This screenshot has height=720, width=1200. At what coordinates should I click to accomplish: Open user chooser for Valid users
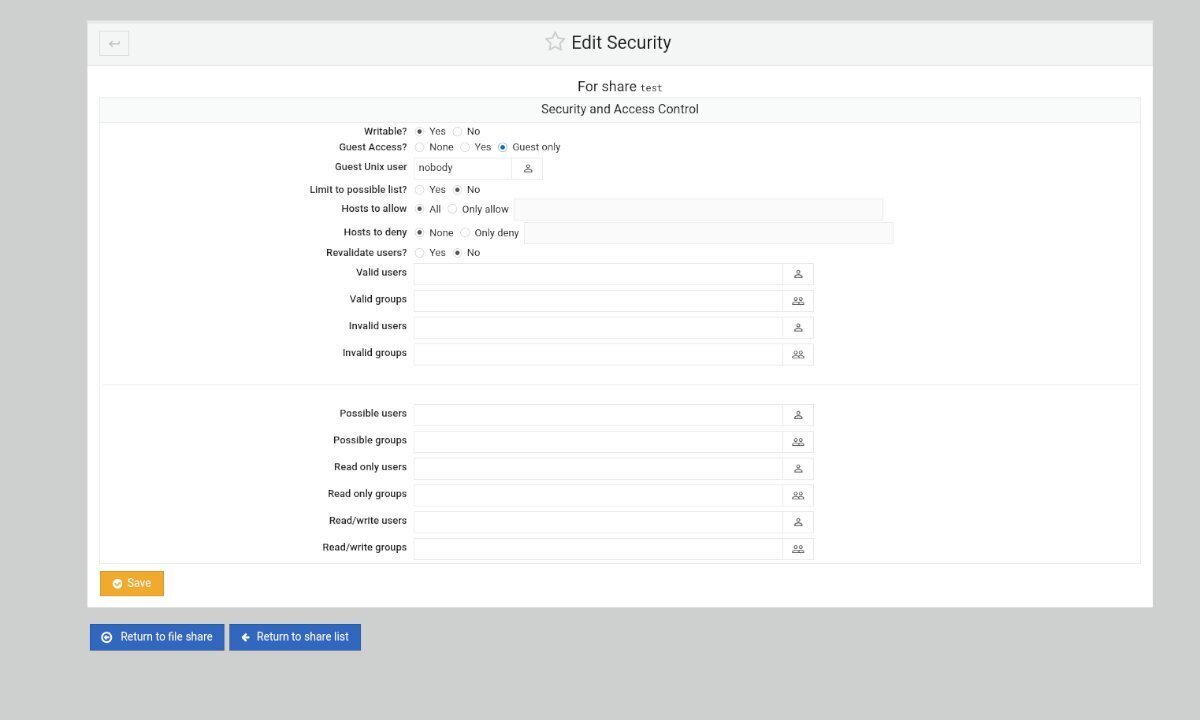pyautogui.click(x=798, y=274)
